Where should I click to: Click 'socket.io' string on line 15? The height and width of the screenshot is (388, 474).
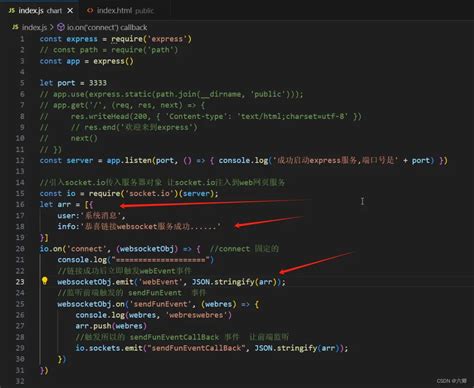[x=149, y=193]
